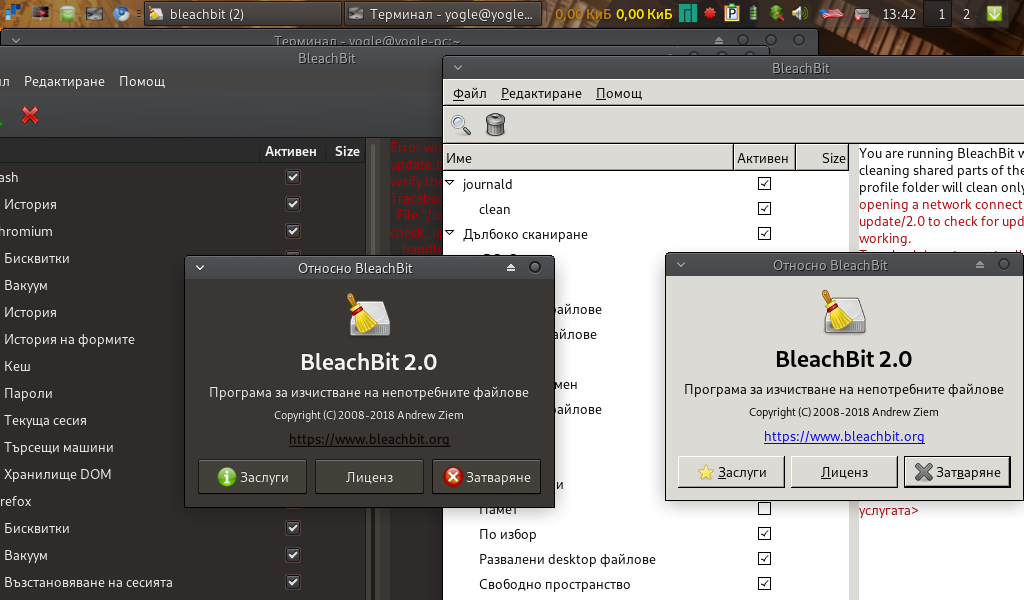The image size is (1024, 600).
Task: Click the green battery indicator in tray
Action: (753, 13)
